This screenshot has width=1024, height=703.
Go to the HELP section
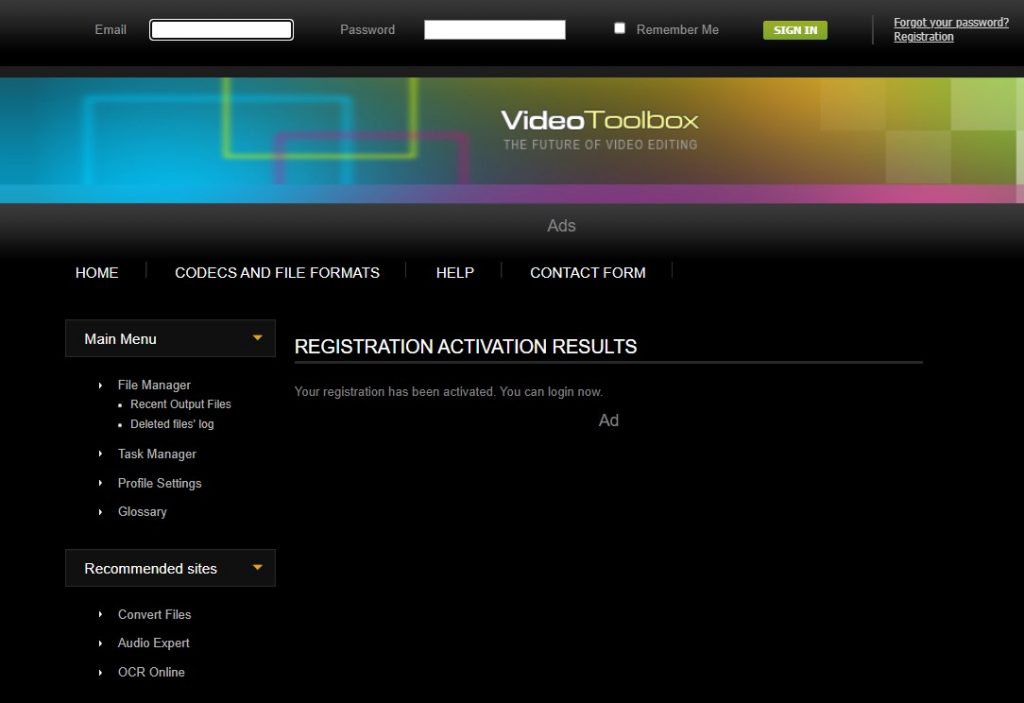click(455, 272)
